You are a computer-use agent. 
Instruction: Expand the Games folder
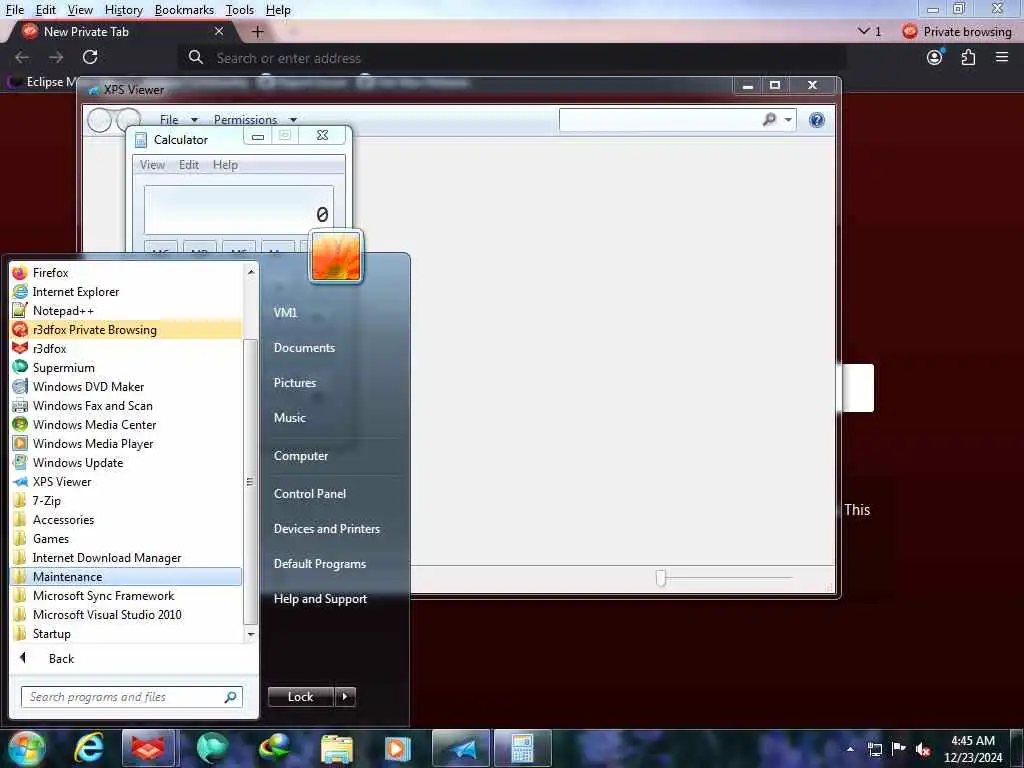(x=126, y=539)
